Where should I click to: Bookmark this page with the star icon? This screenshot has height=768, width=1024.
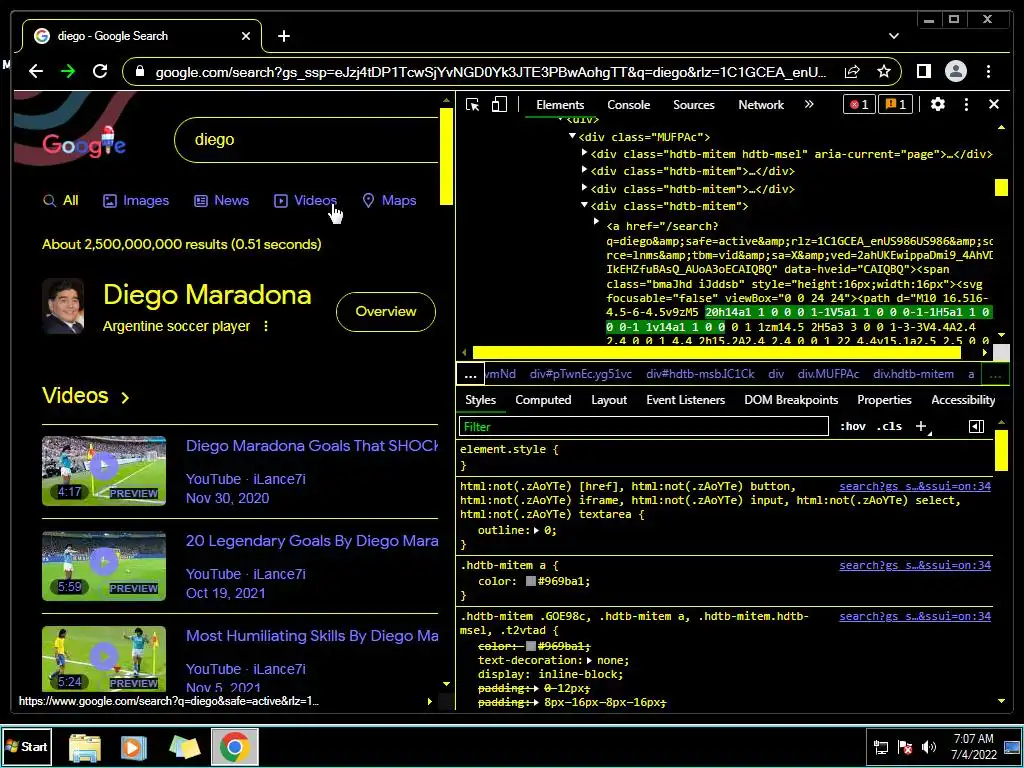[x=884, y=71]
